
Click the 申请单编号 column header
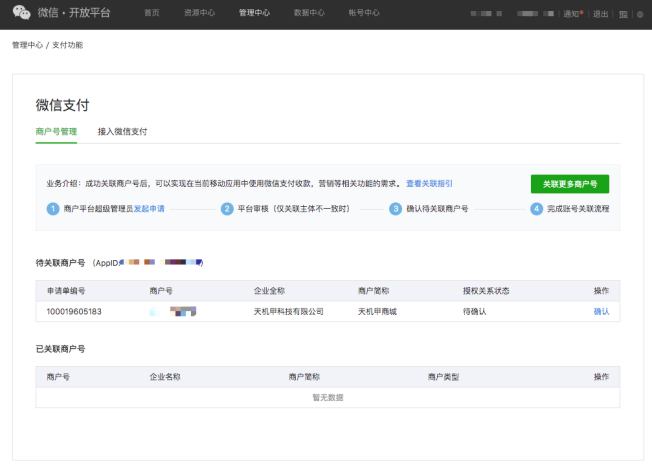(66, 291)
